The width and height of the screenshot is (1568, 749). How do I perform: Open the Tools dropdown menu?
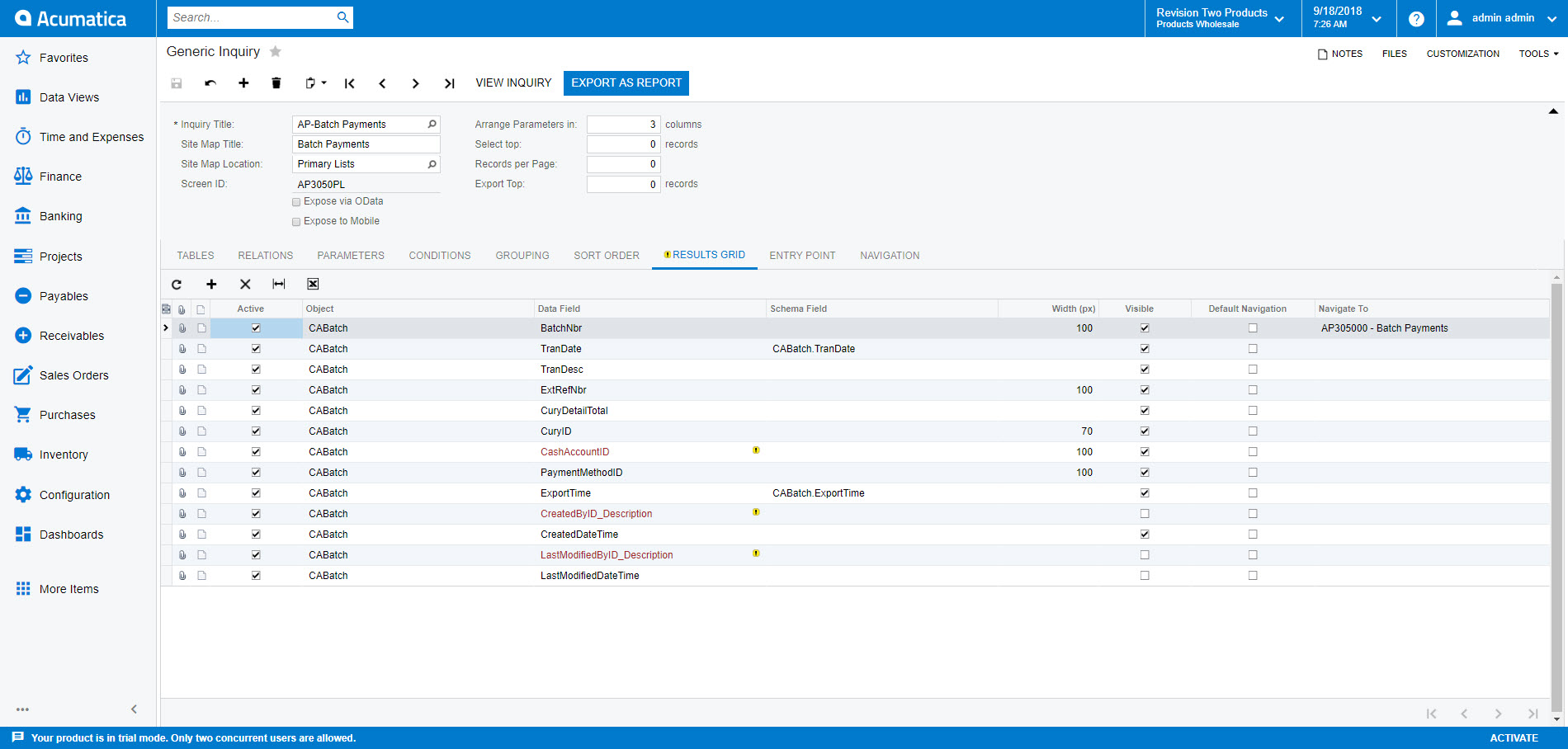pyautogui.click(x=1538, y=54)
